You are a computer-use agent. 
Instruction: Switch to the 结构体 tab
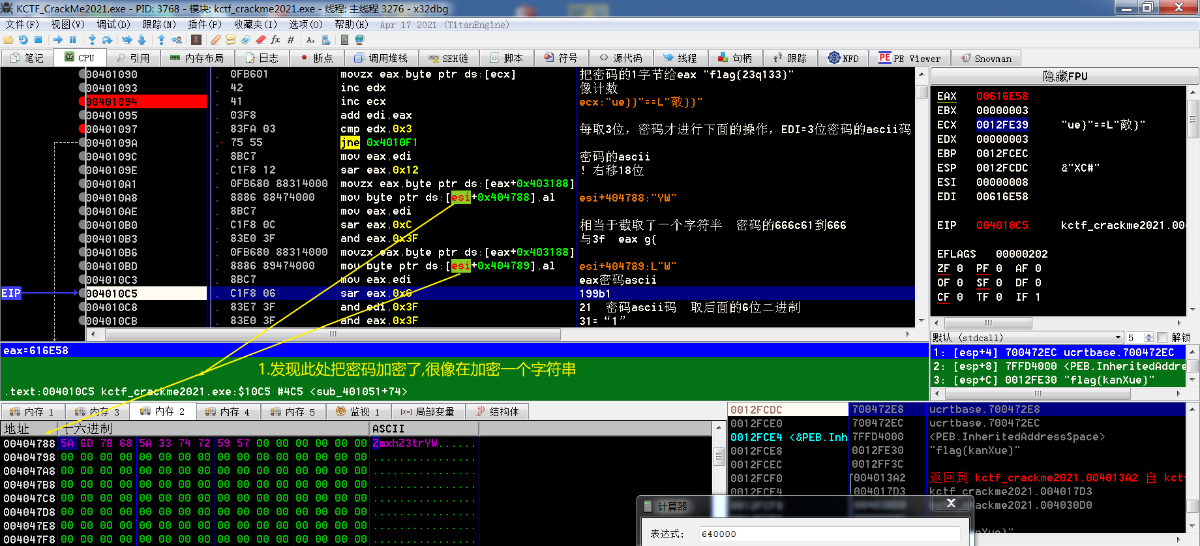(496, 411)
